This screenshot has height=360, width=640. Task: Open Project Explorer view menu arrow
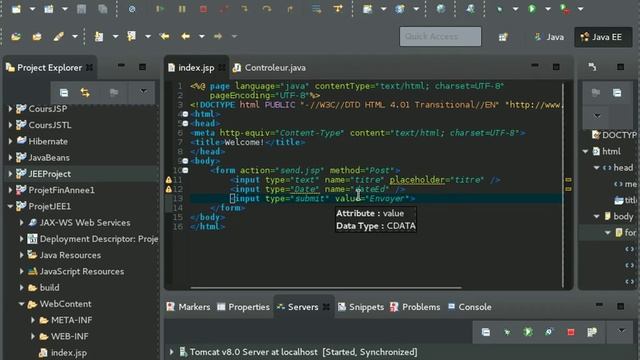pos(143,91)
